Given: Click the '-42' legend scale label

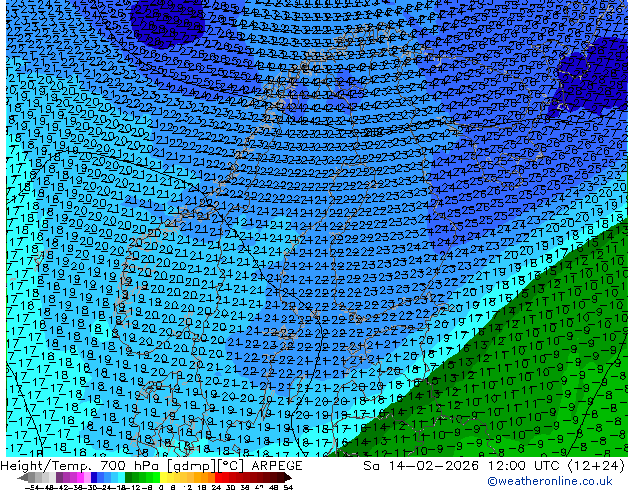Looking at the screenshot, I should pyautogui.click(x=61, y=487).
